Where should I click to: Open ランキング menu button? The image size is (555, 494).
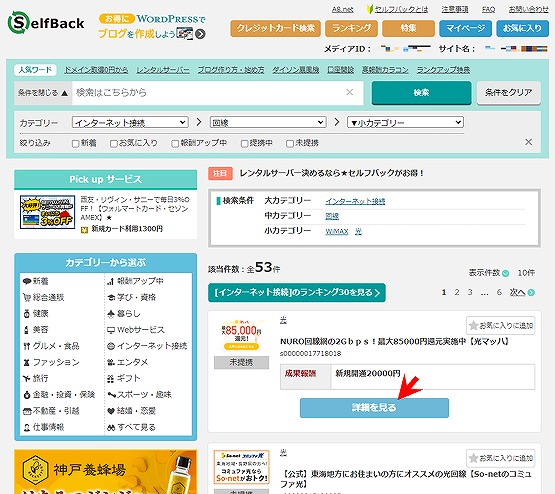coord(351,28)
